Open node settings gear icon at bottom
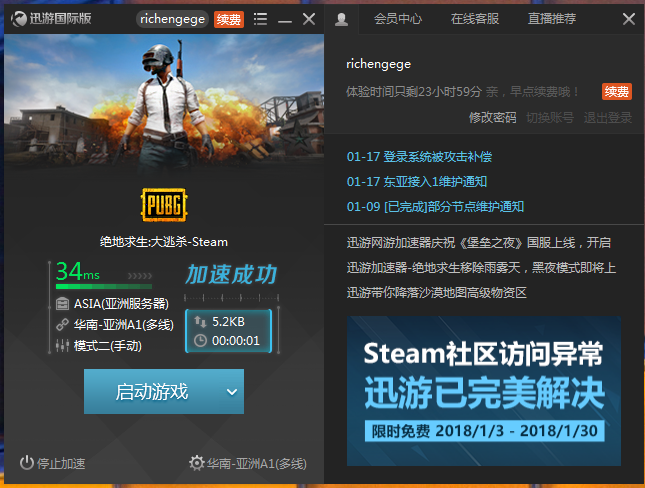The width and height of the screenshot is (645, 488). (x=197, y=463)
